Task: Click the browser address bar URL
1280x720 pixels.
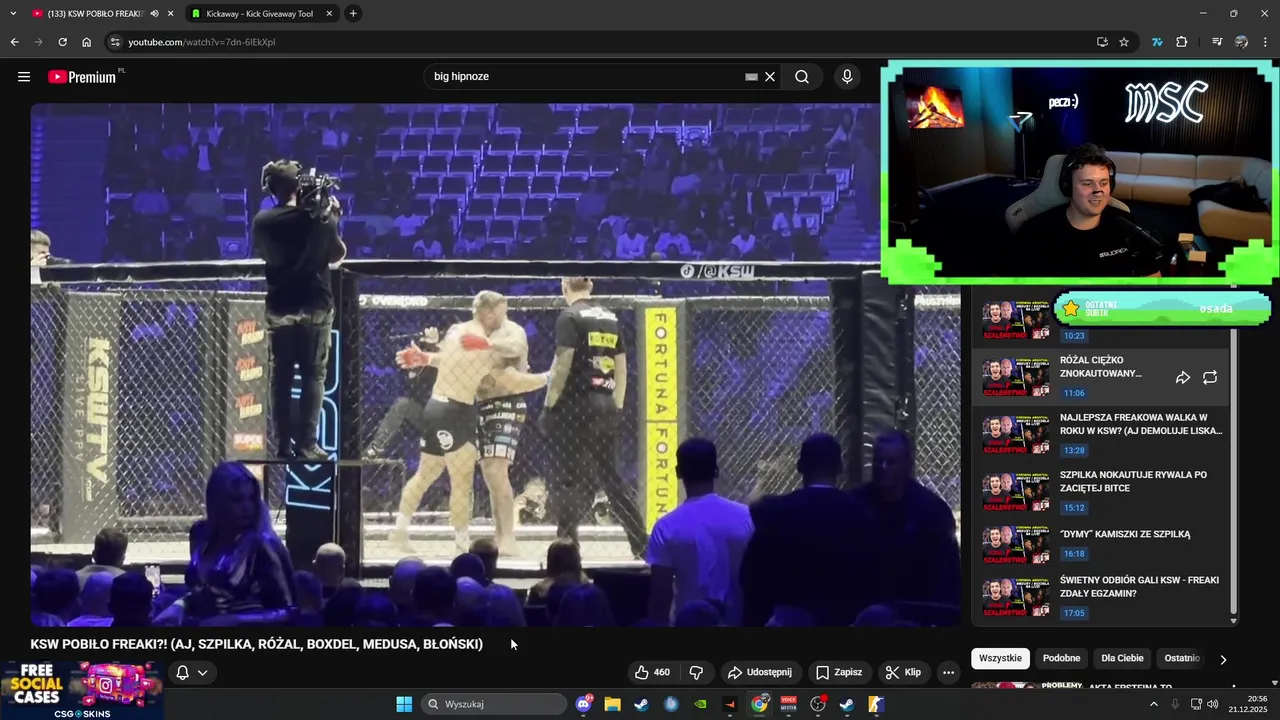Action: coord(201,42)
